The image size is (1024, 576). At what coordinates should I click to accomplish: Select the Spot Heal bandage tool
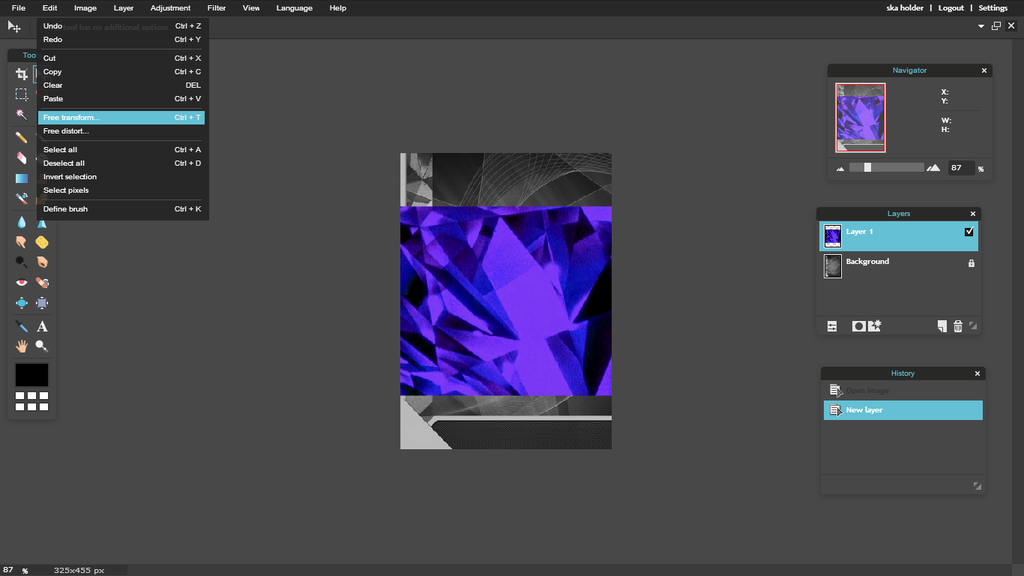click(42, 283)
